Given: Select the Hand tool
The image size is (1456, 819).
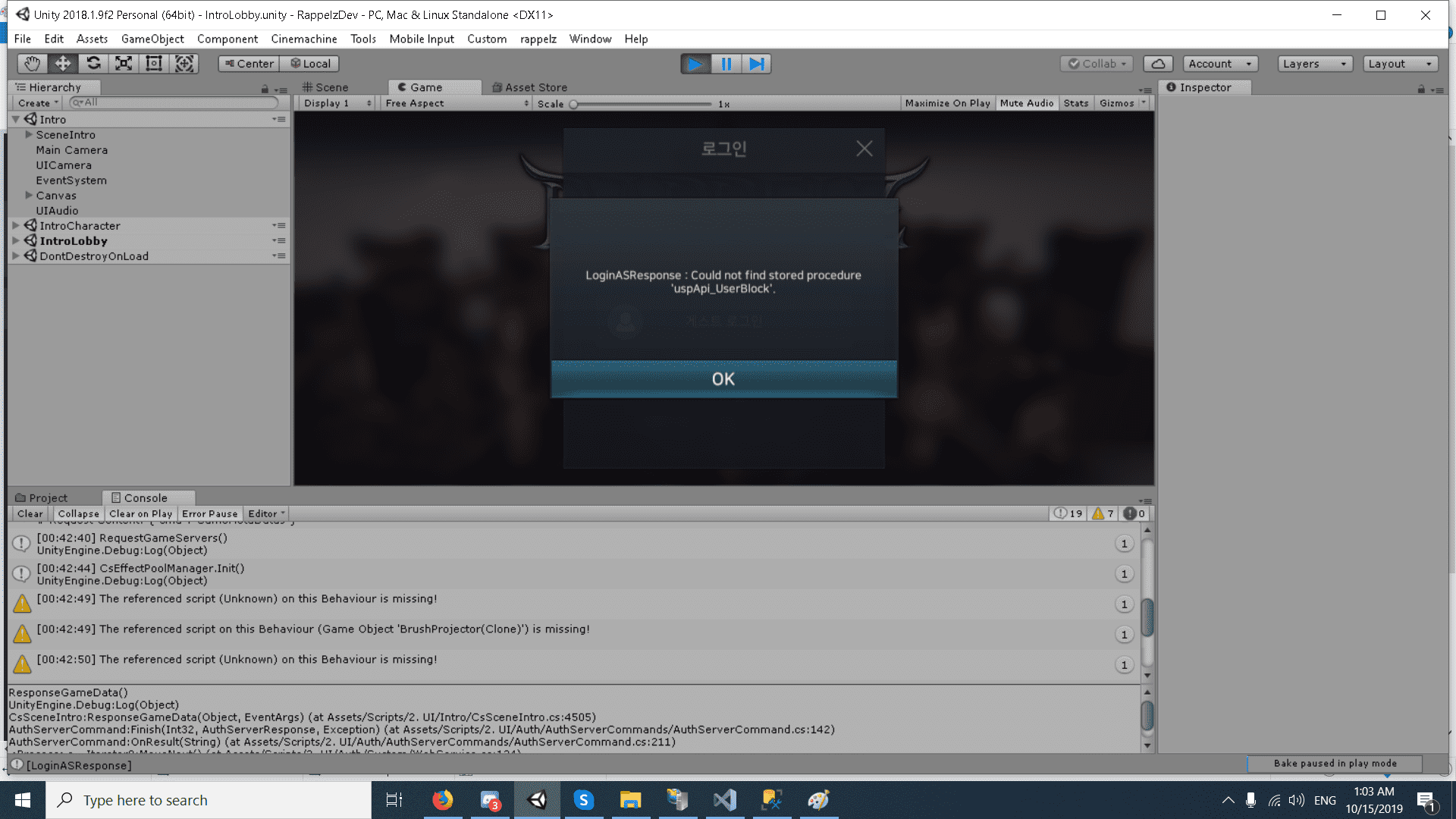Looking at the screenshot, I should tap(32, 64).
